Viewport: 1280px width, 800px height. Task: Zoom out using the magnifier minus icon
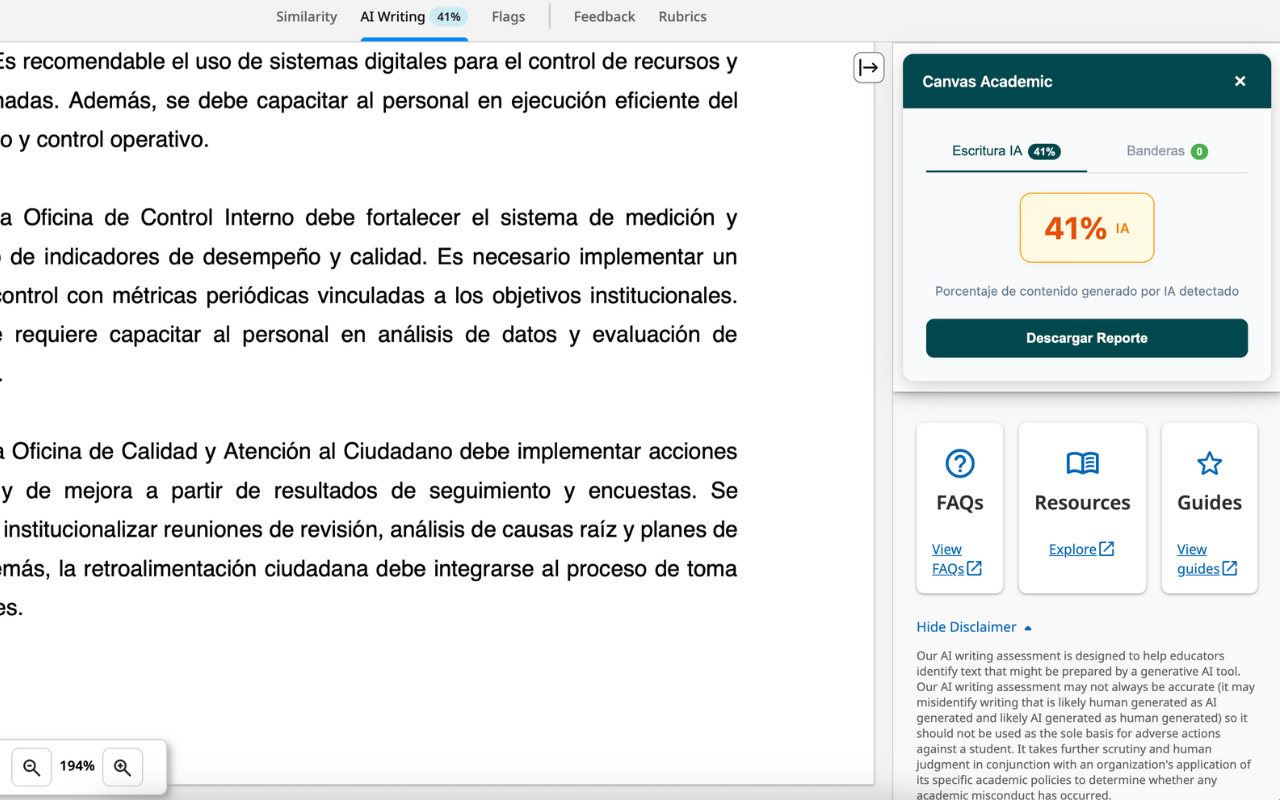[x=31, y=766]
